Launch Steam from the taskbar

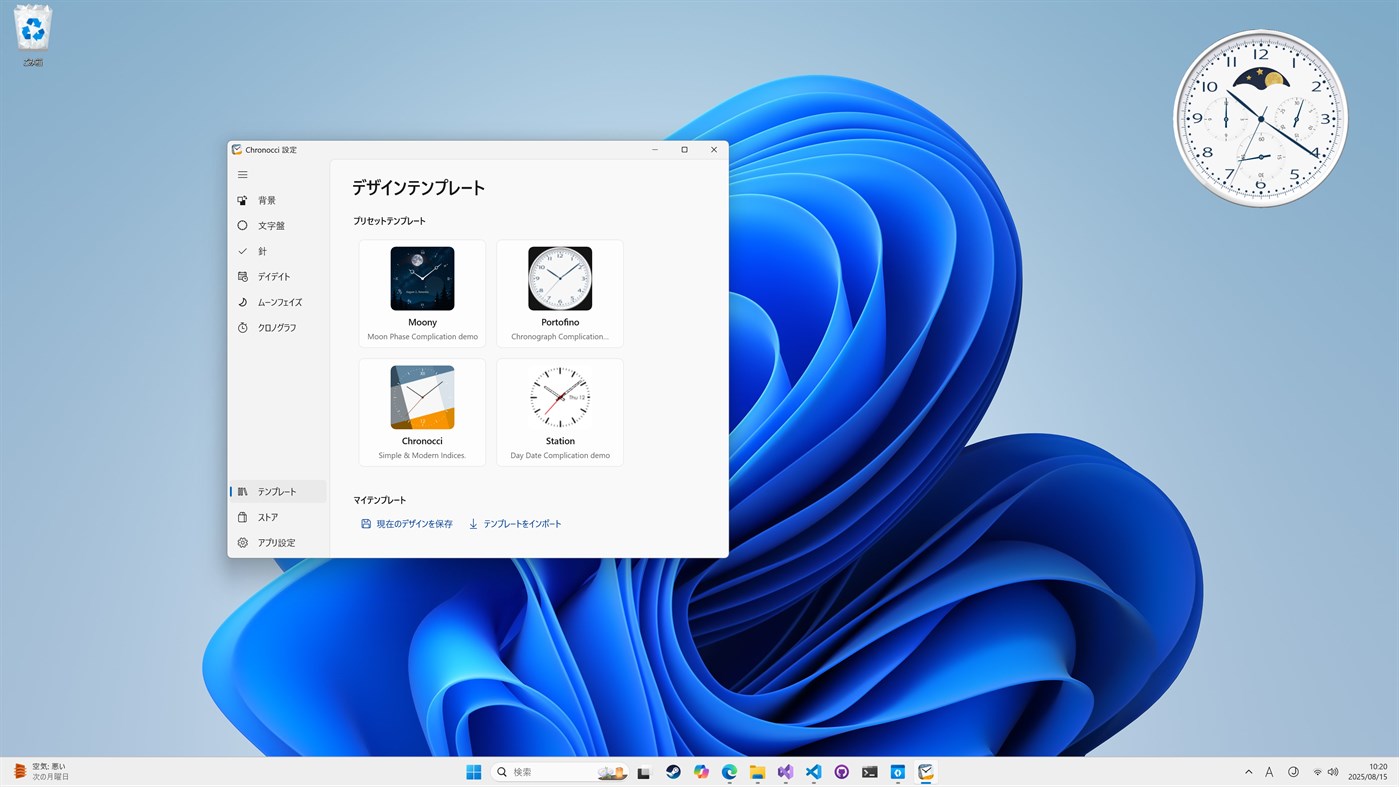pyautogui.click(x=673, y=772)
